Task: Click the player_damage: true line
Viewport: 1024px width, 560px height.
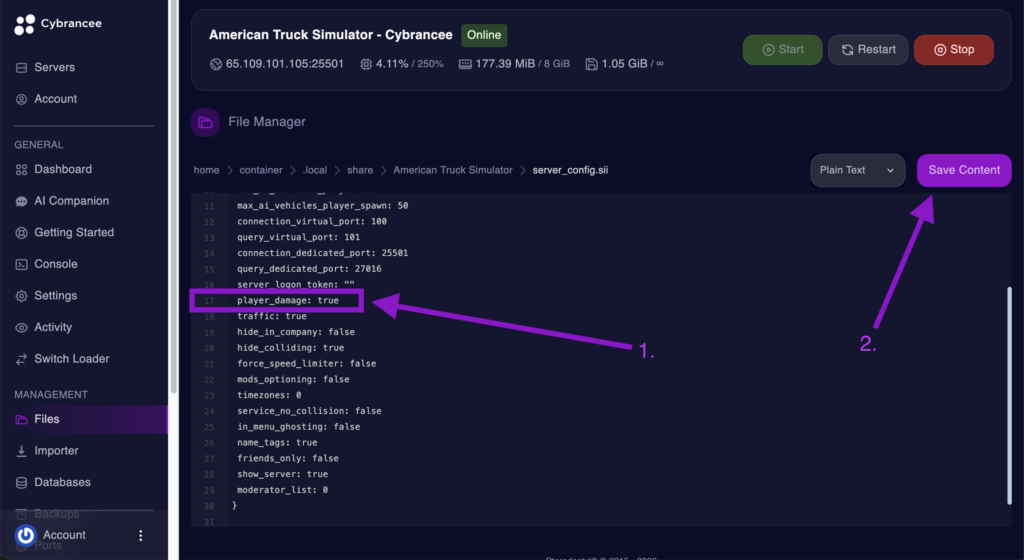Action: pos(288,300)
